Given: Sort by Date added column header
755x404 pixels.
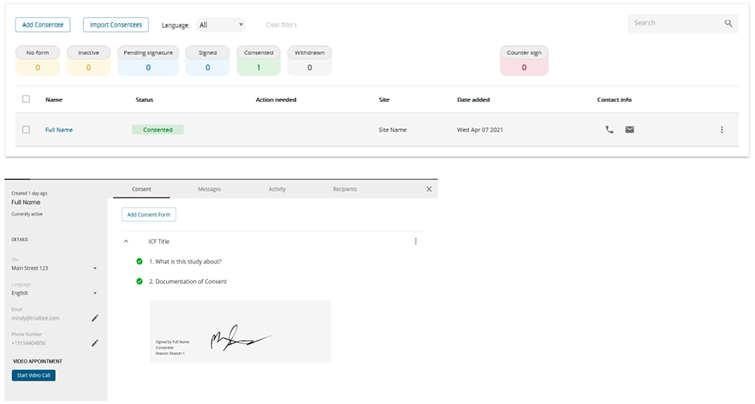Looking at the screenshot, I should (x=473, y=100).
